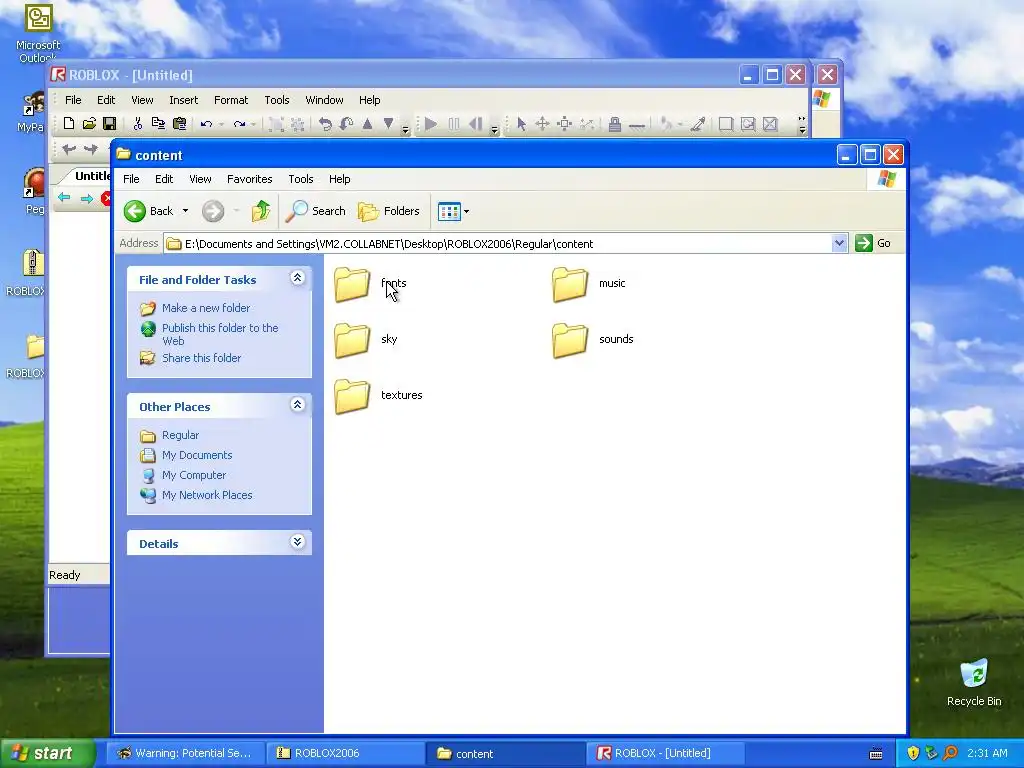Switch to Warning: Potential Se... taskbar item
Screen dimensions: 1024x768
pyautogui.click(x=185, y=753)
